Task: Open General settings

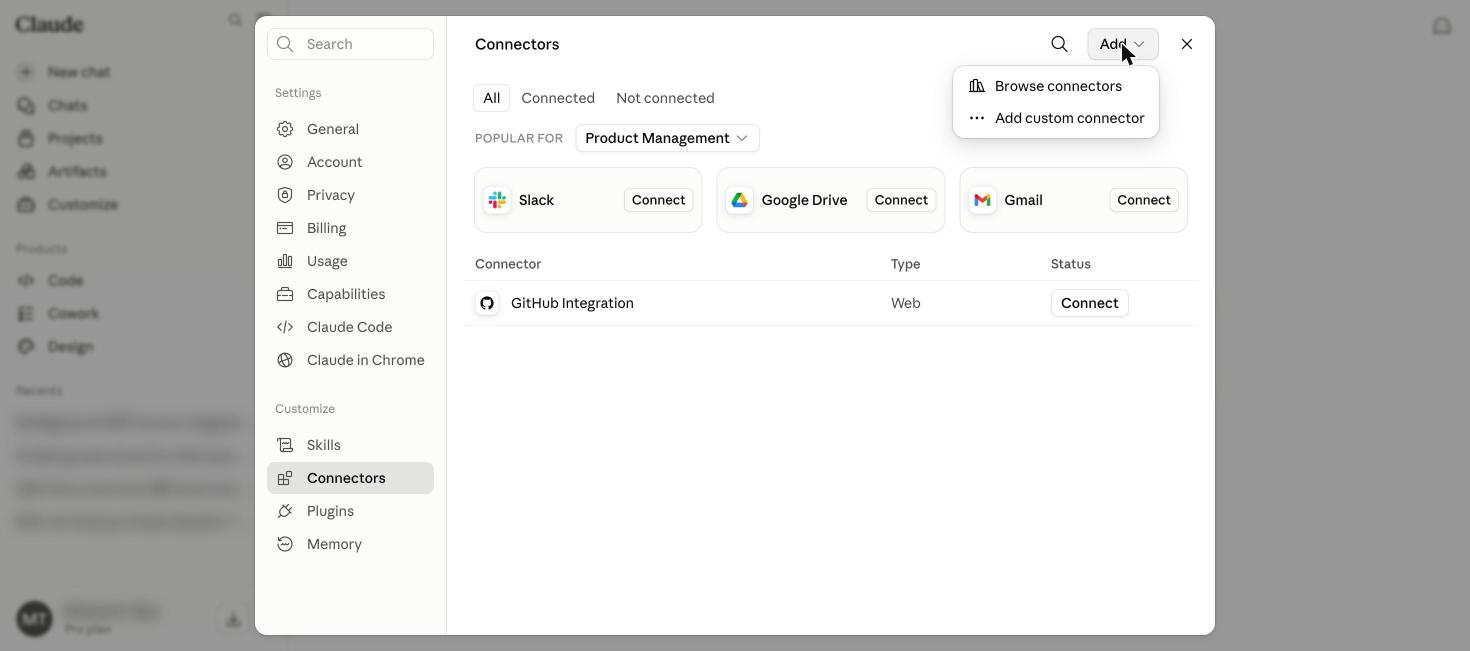Action: [350, 129]
